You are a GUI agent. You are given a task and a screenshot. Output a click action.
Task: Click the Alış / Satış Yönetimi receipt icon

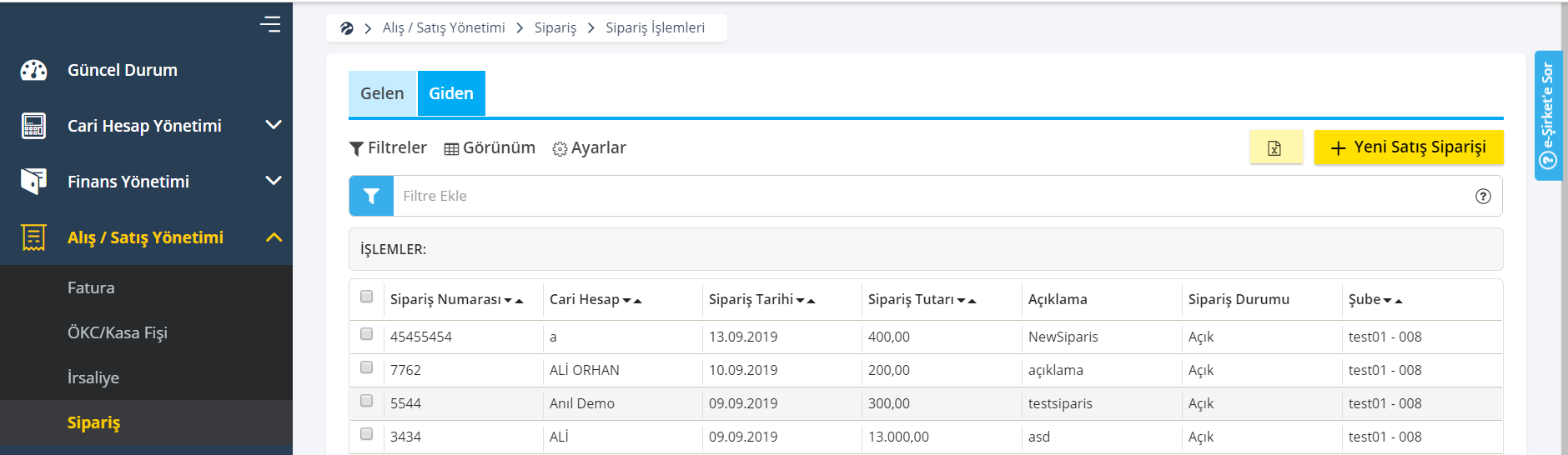click(x=33, y=237)
